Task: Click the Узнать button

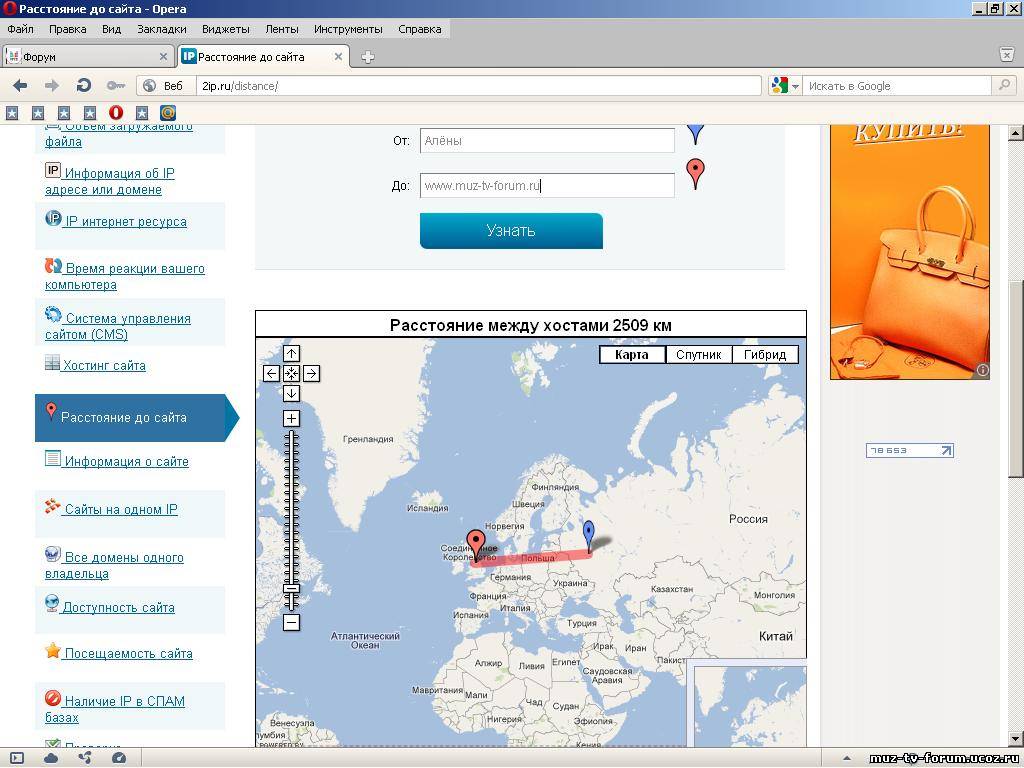Action: pyautogui.click(x=511, y=231)
